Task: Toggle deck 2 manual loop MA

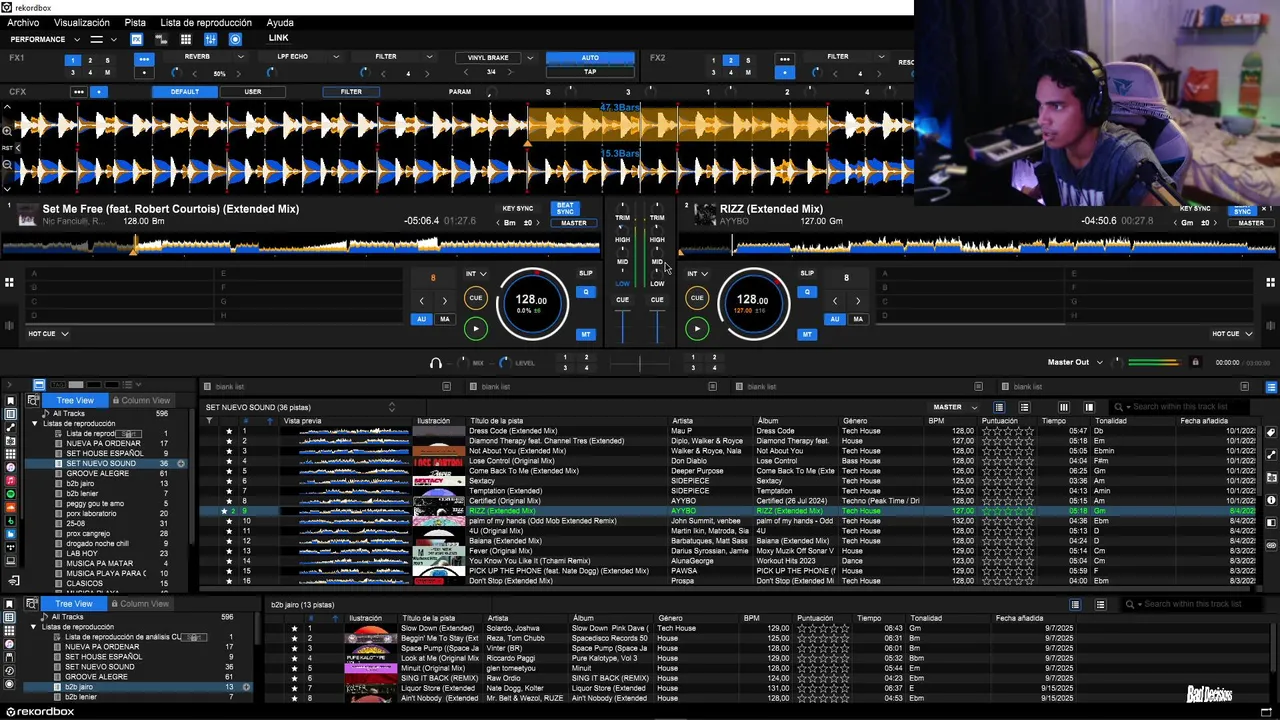Action: (858, 319)
